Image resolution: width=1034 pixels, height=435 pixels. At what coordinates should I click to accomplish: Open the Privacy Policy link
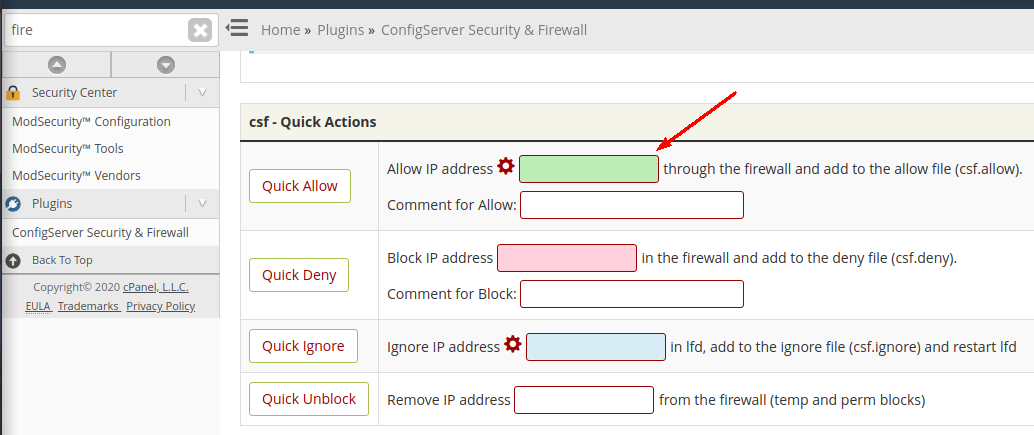[x=161, y=306]
